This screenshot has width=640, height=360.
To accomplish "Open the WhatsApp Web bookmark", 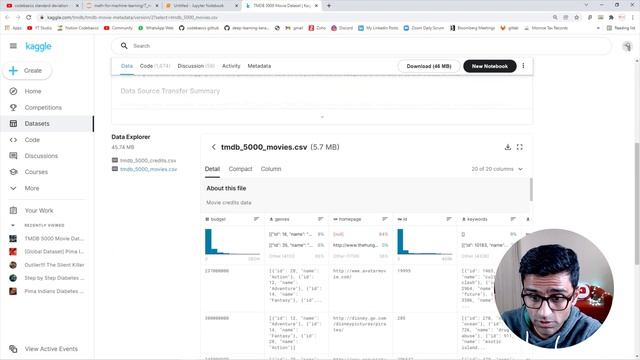I will pyautogui.click(x=156, y=28).
